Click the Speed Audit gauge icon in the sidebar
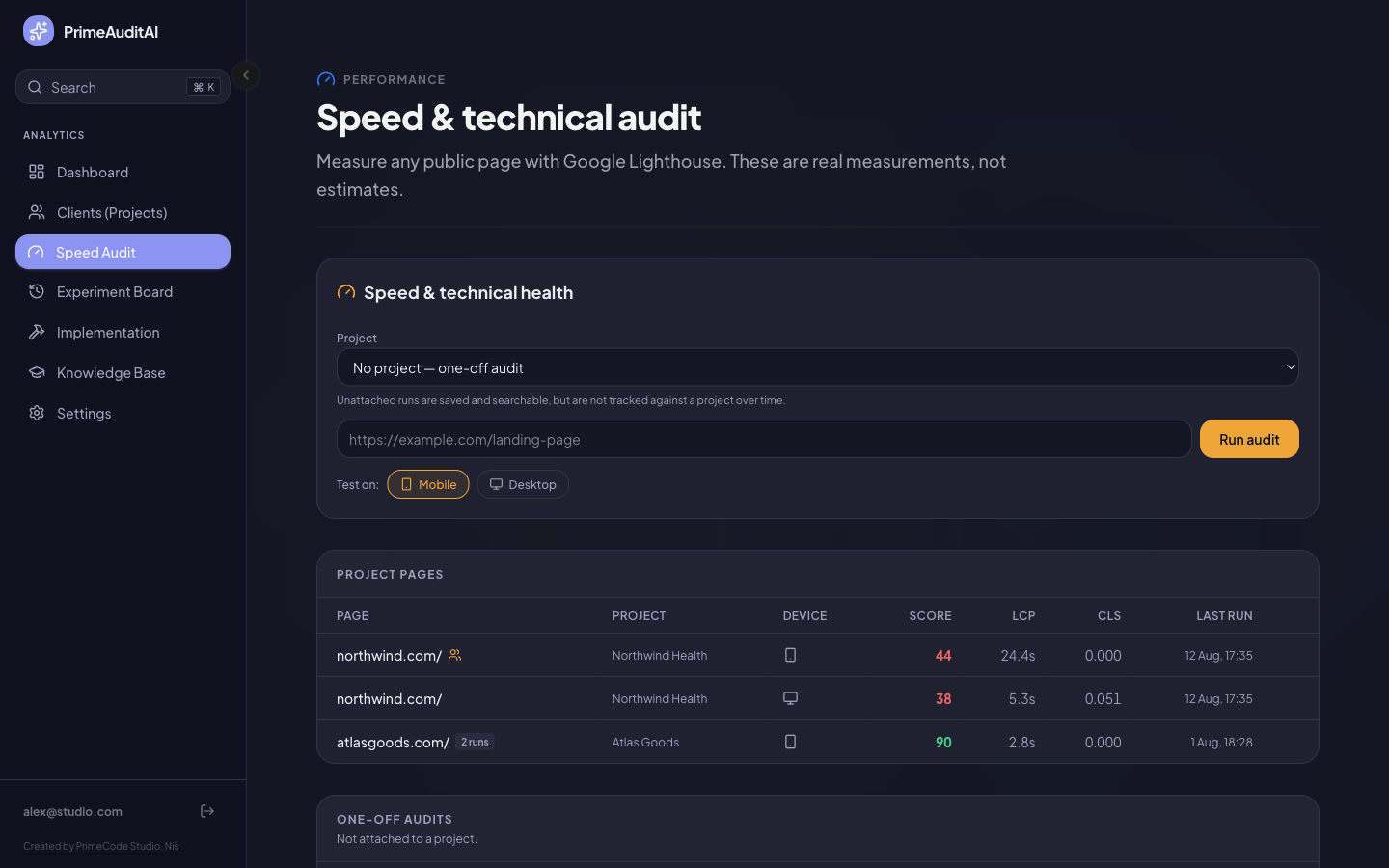Image resolution: width=1389 pixels, height=868 pixels. point(36,252)
